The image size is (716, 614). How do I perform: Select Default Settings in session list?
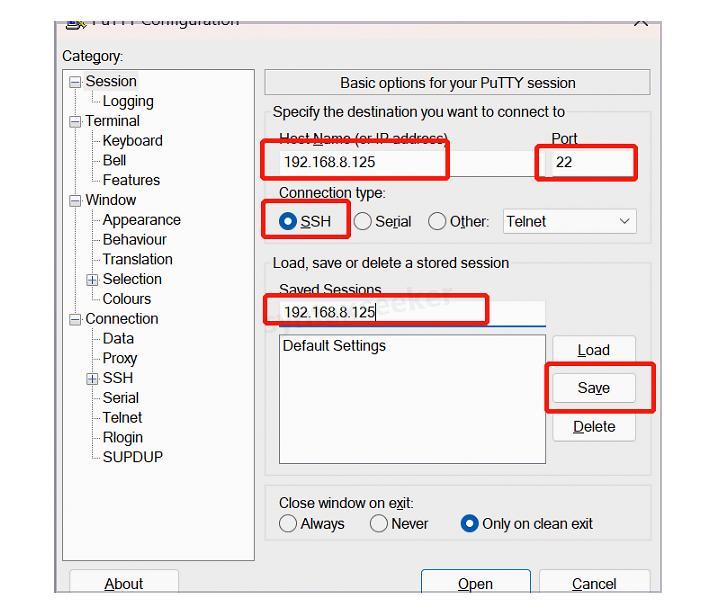(334, 346)
